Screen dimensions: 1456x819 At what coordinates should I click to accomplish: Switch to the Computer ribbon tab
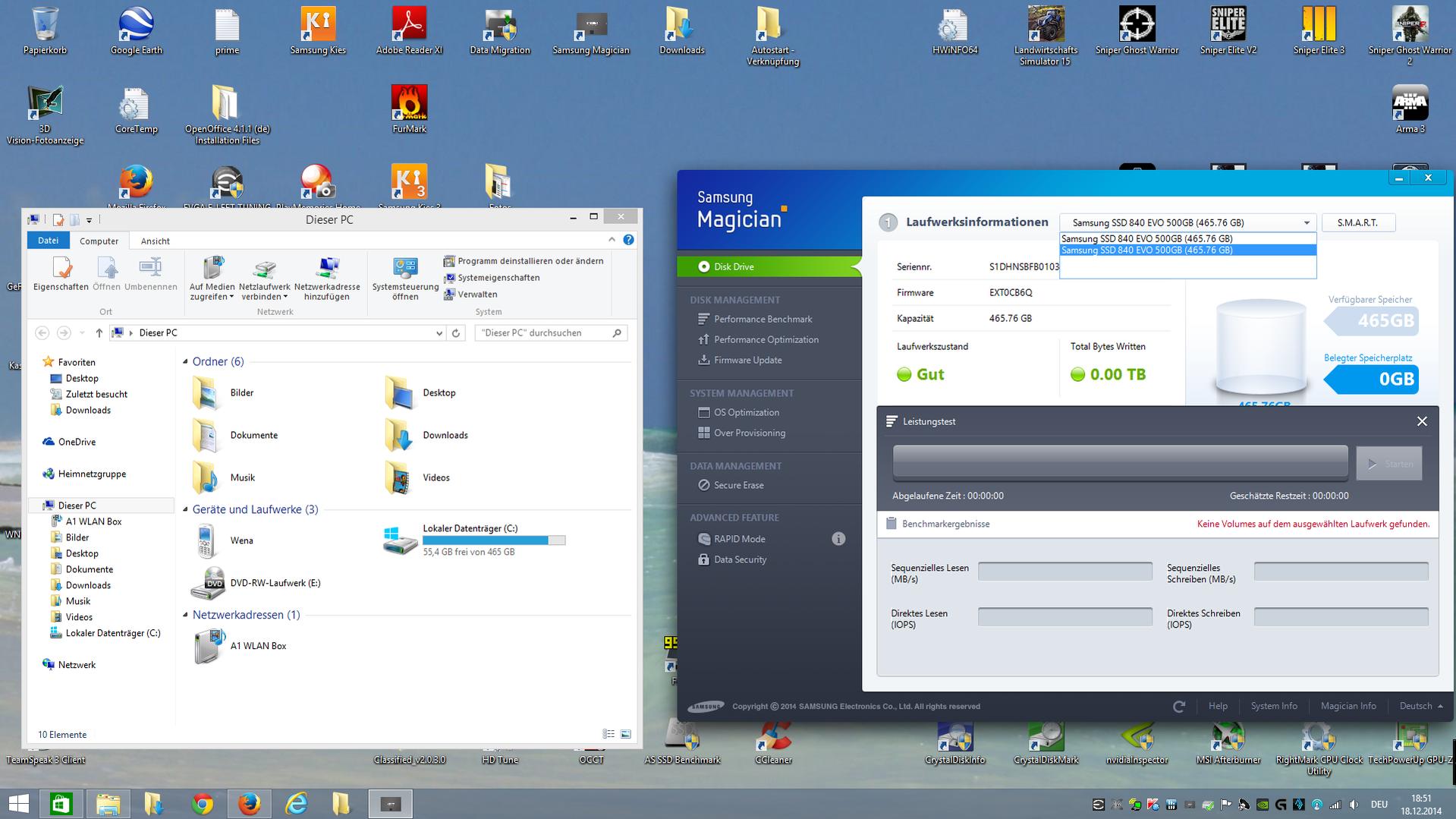pos(99,241)
